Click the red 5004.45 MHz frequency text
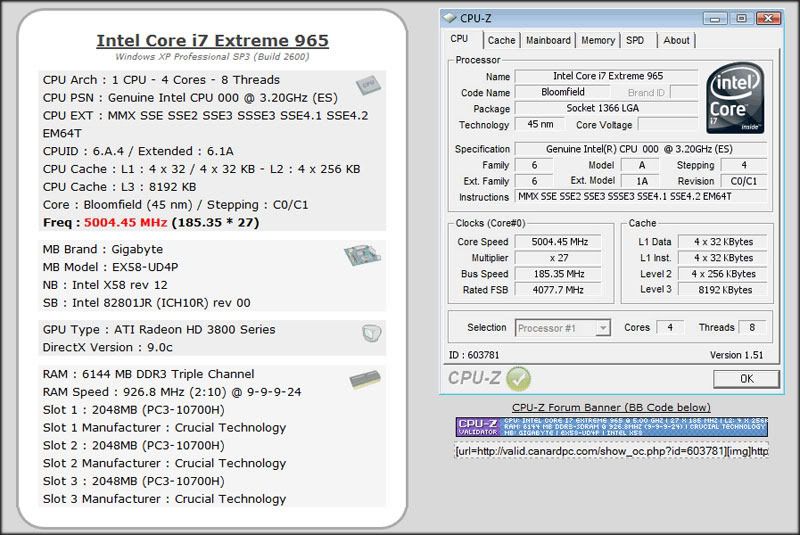This screenshot has height=535, width=800. (x=126, y=222)
